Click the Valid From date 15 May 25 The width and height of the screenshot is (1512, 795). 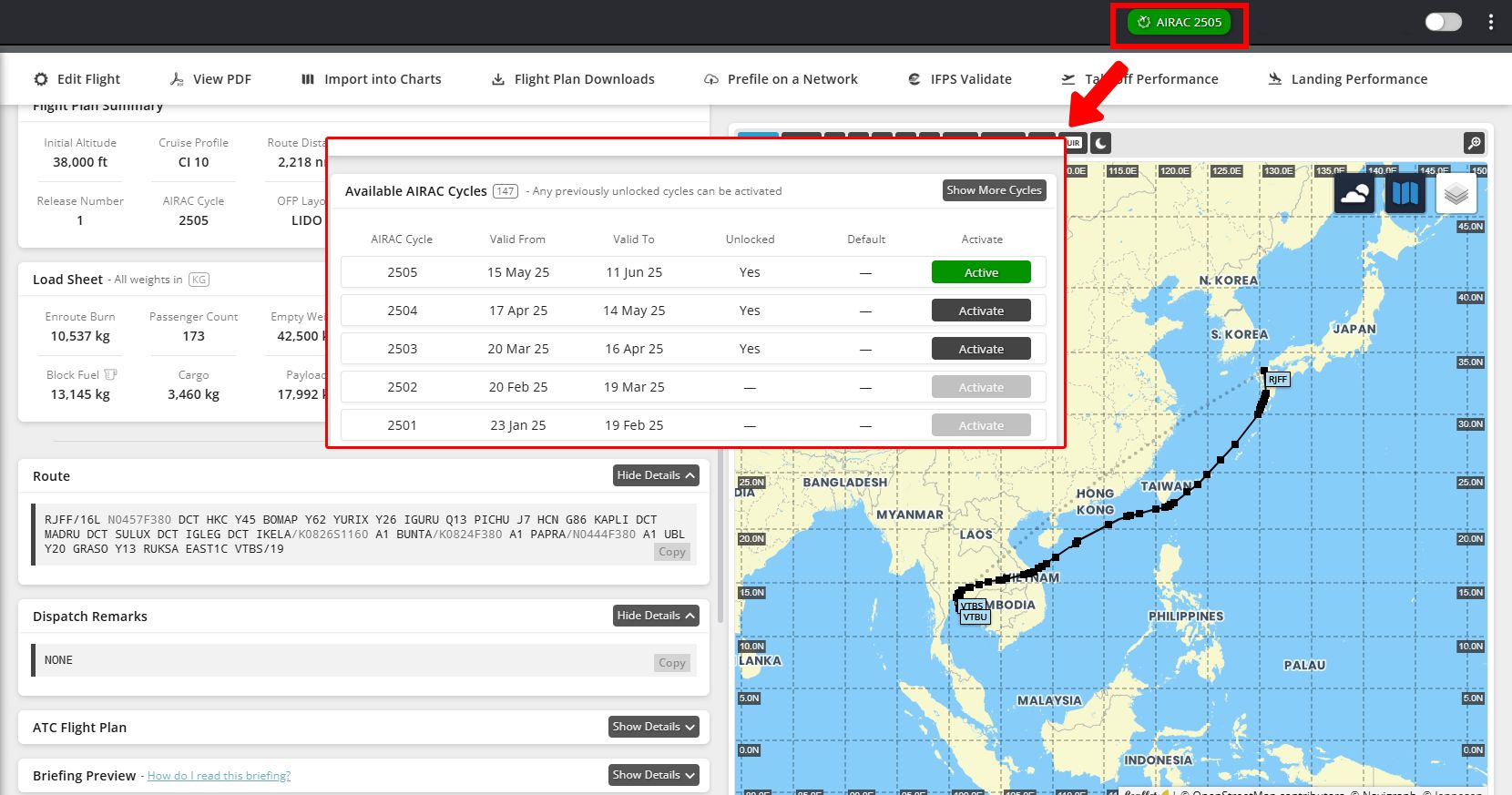(518, 272)
